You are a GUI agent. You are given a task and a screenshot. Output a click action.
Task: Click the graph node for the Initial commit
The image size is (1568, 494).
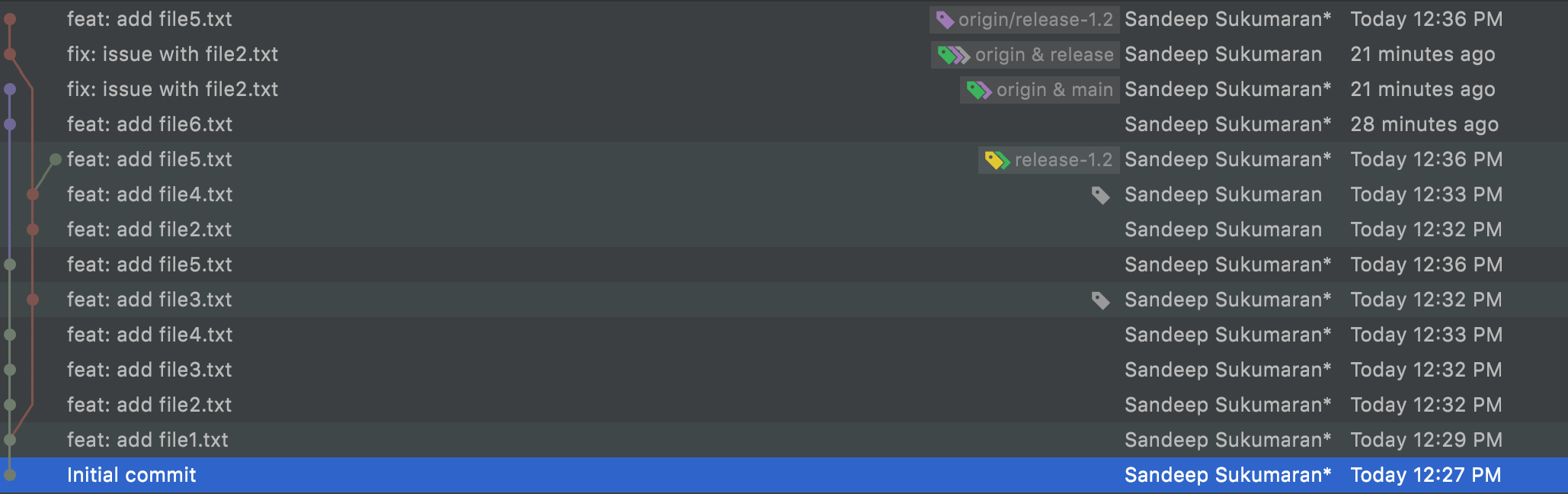10,474
